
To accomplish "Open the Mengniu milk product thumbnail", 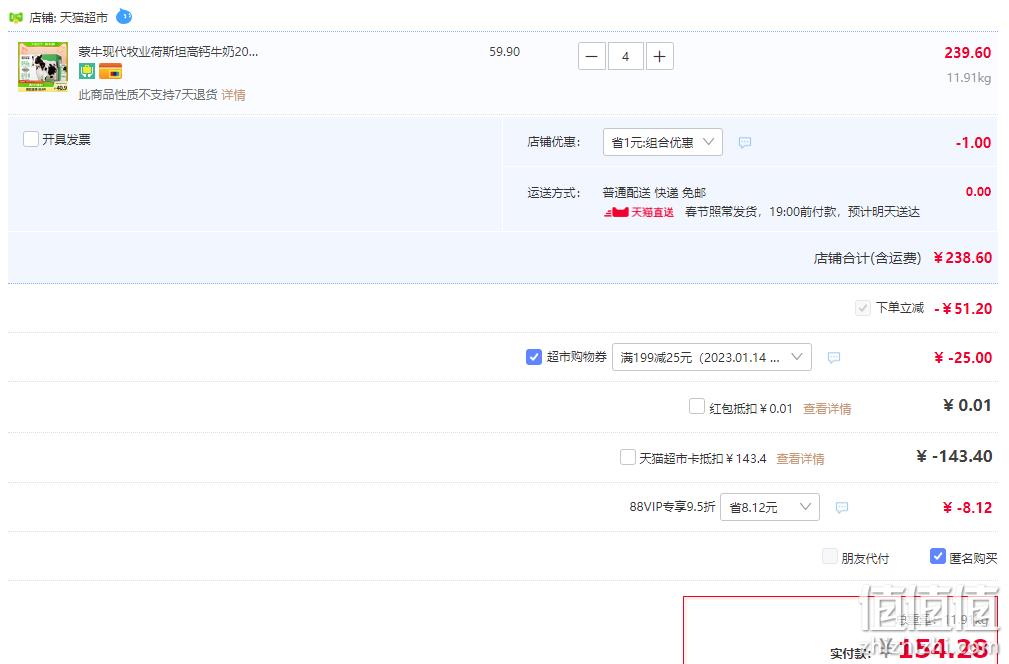I will pyautogui.click(x=43, y=67).
